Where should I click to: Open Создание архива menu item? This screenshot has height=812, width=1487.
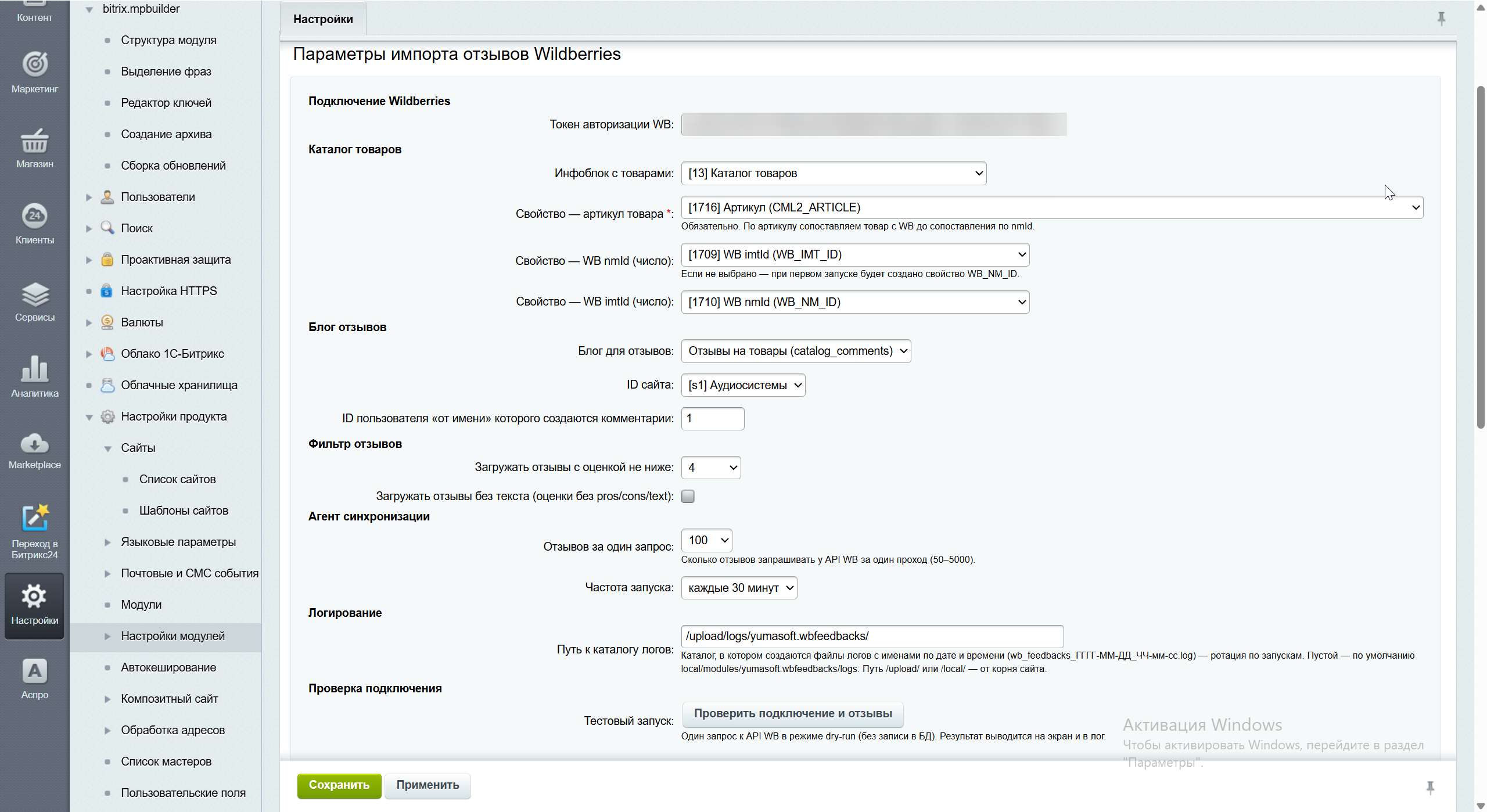pyautogui.click(x=166, y=134)
